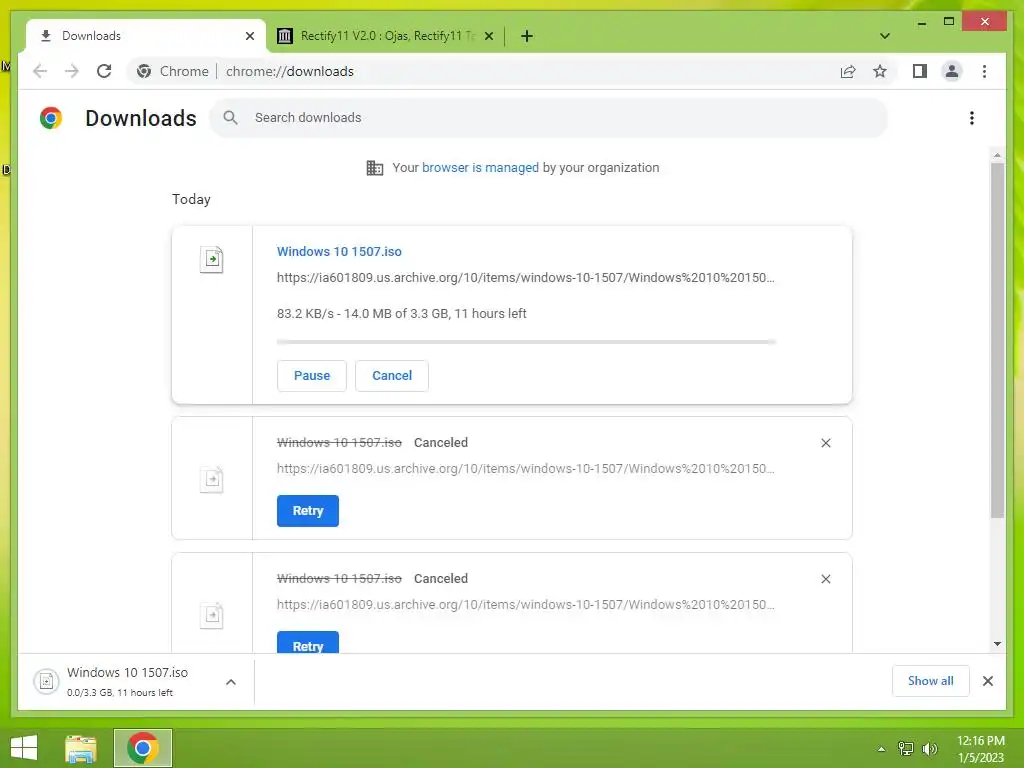The image size is (1024, 768).
Task: Open Chrome's three-dot main menu
Action: tap(984, 71)
